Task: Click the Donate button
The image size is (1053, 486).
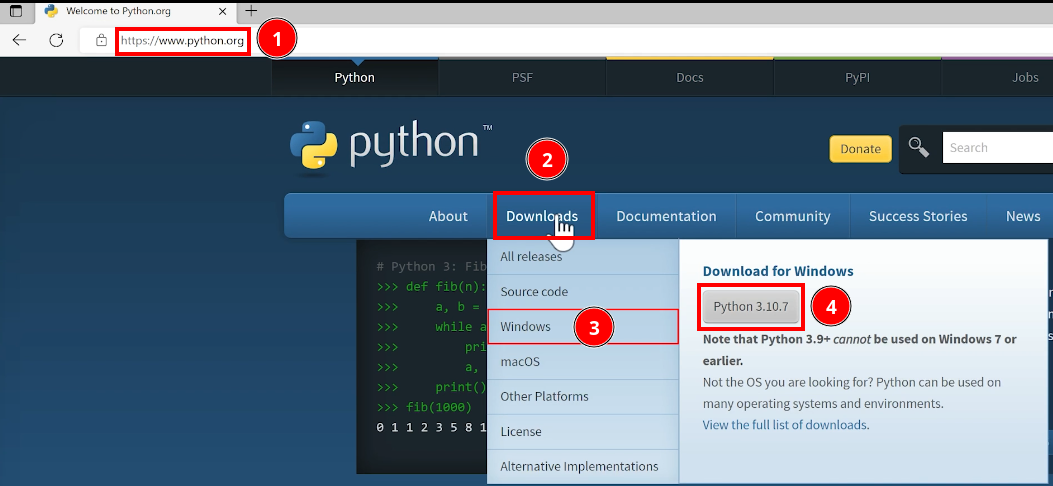Action: coord(860,149)
